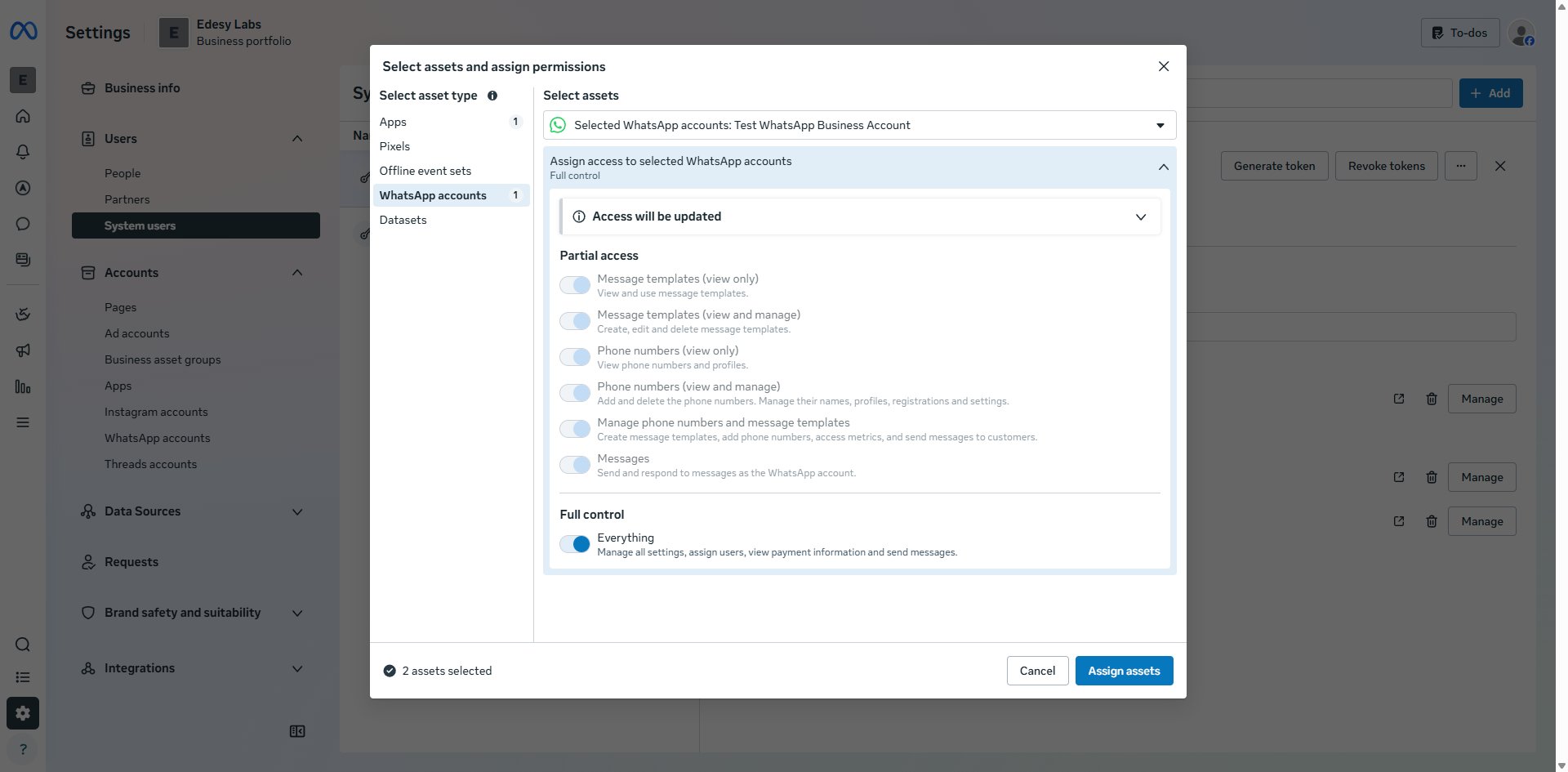Toggle Manage phone numbers and message templates

pyautogui.click(x=575, y=429)
